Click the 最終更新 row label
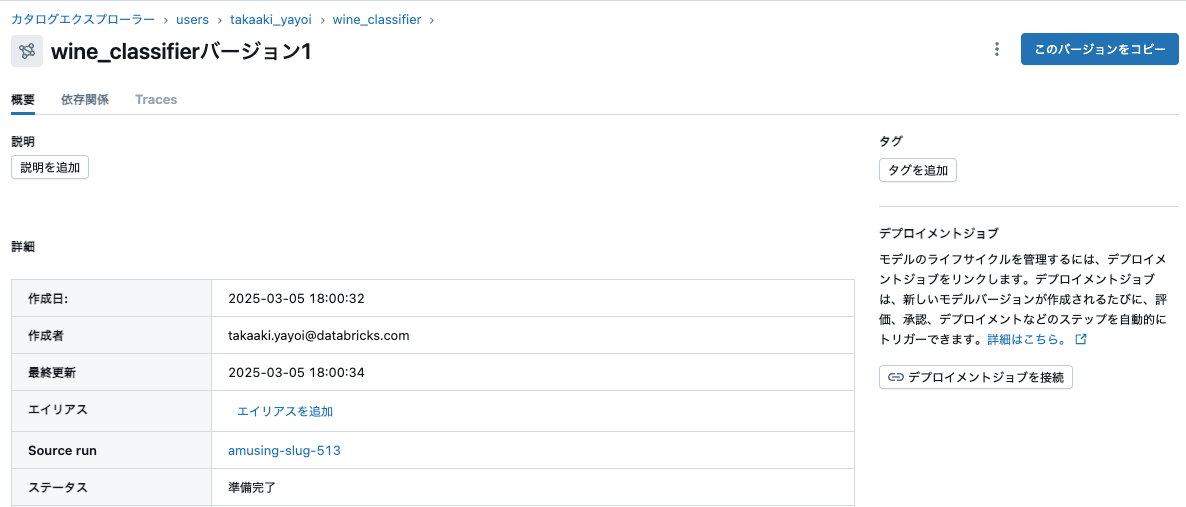Viewport: 1186px width, 507px height. tap(51, 372)
